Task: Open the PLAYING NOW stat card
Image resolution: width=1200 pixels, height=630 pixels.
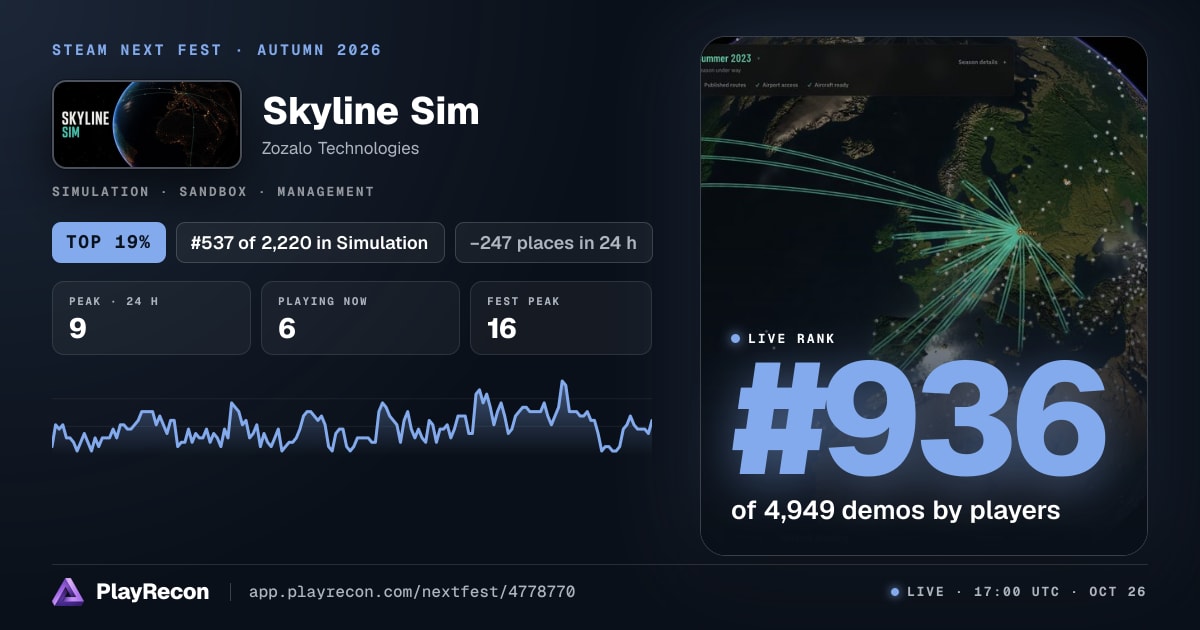Action: [360, 318]
